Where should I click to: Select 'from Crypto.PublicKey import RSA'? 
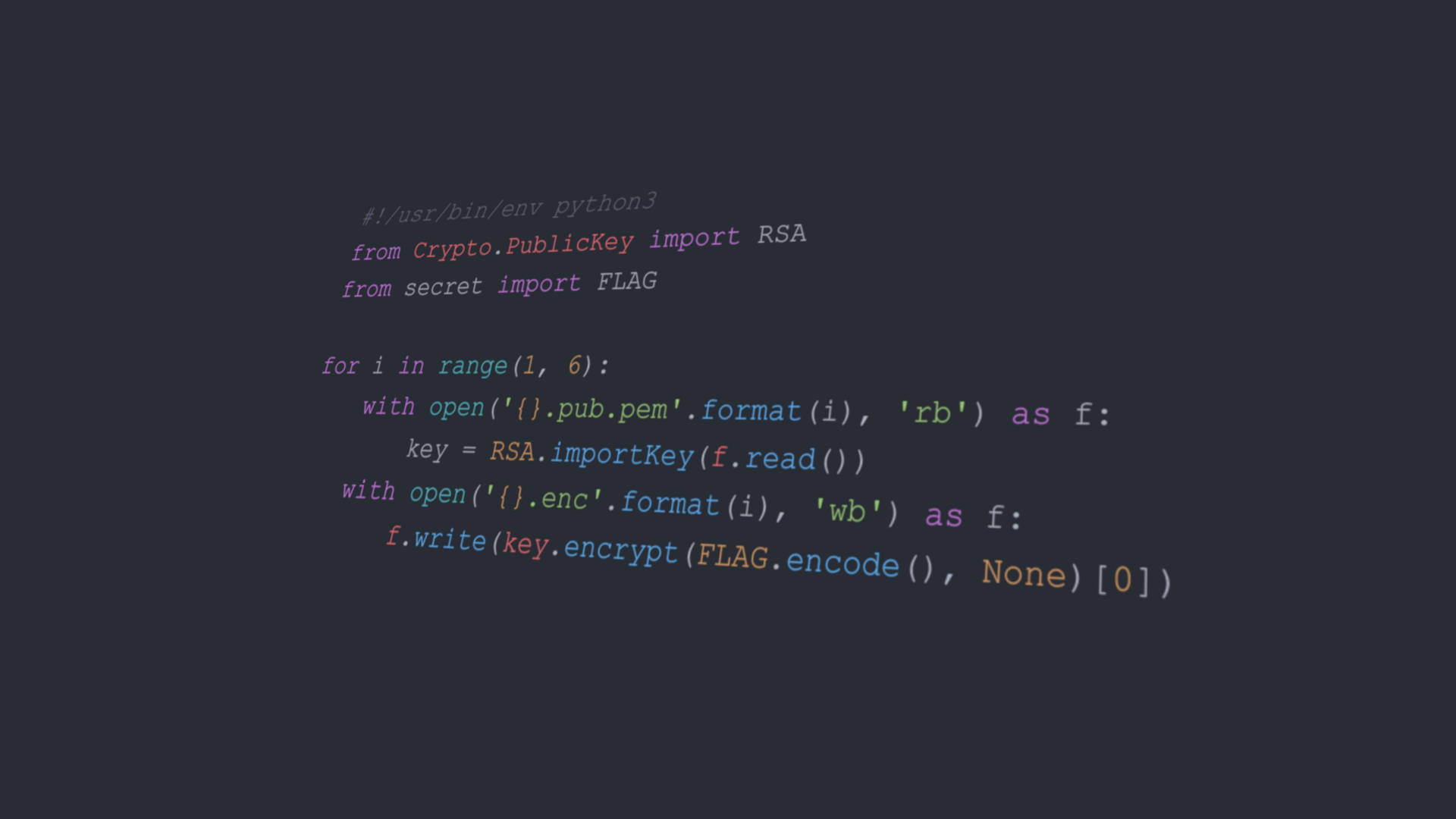pos(580,240)
